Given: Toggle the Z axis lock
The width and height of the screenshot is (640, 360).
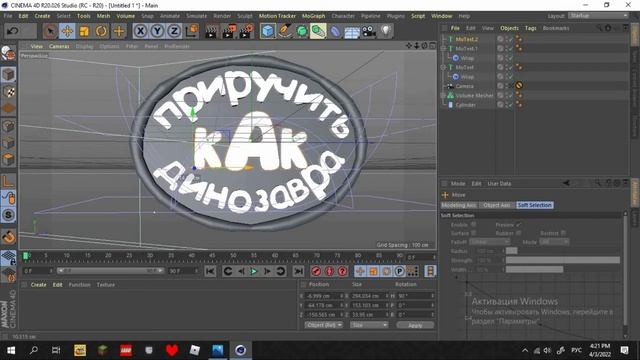Looking at the screenshot, I should pos(174,31).
